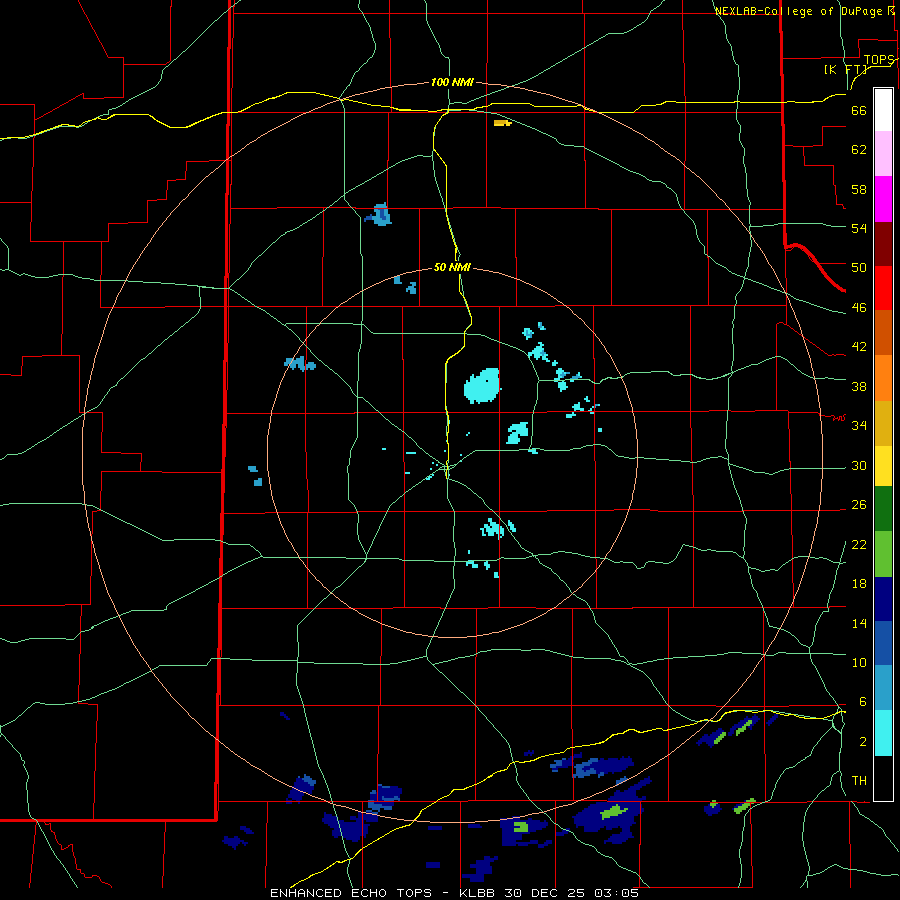Click the legend value 14
Viewport: 900px width, 900px height.
point(859,623)
